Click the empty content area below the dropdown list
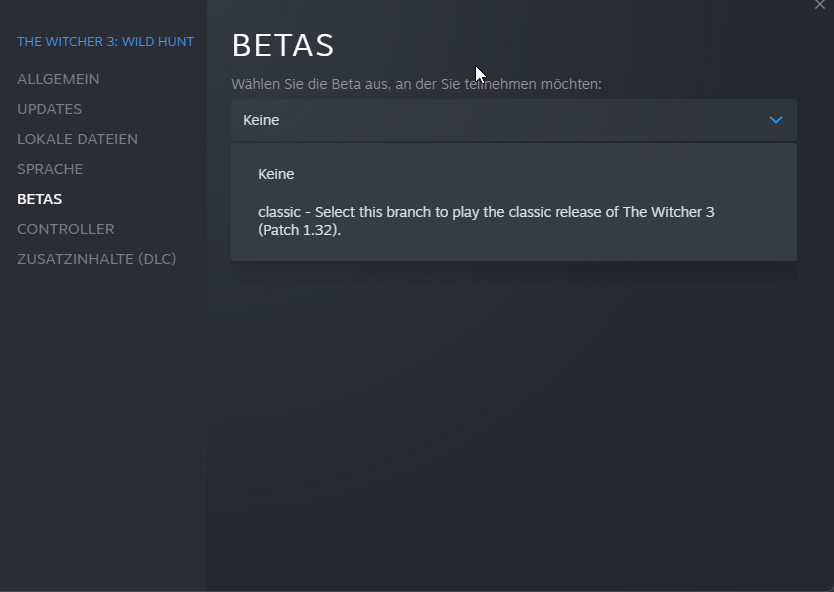The height and width of the screenshot is (592, 834). click(x=513, y=420)
